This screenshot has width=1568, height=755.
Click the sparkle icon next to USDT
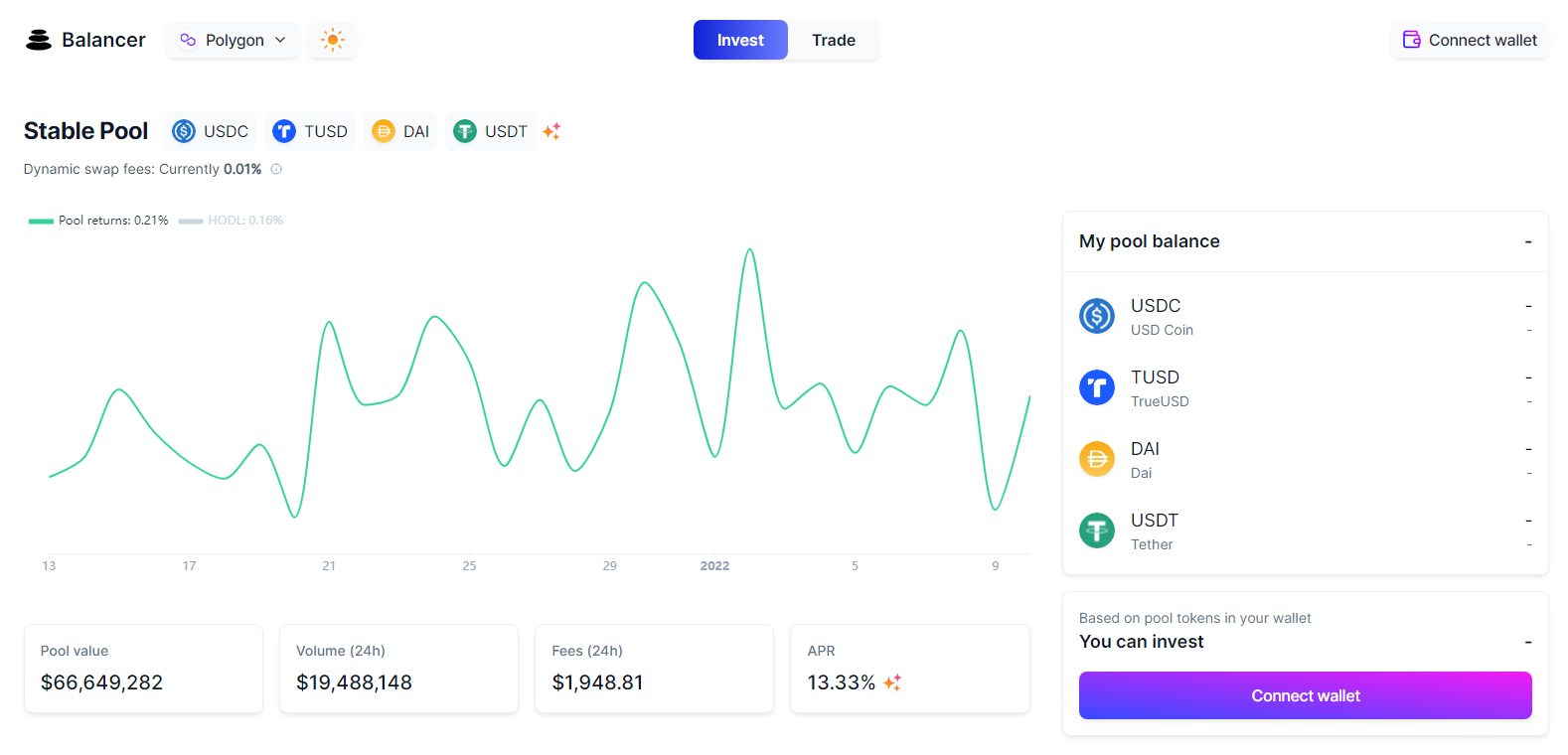[551, 131]
